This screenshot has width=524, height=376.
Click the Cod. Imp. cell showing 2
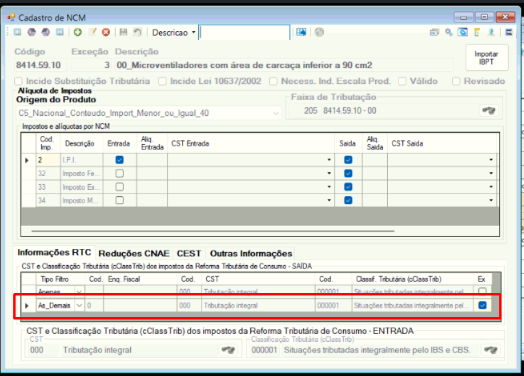(x=48, y=160)
